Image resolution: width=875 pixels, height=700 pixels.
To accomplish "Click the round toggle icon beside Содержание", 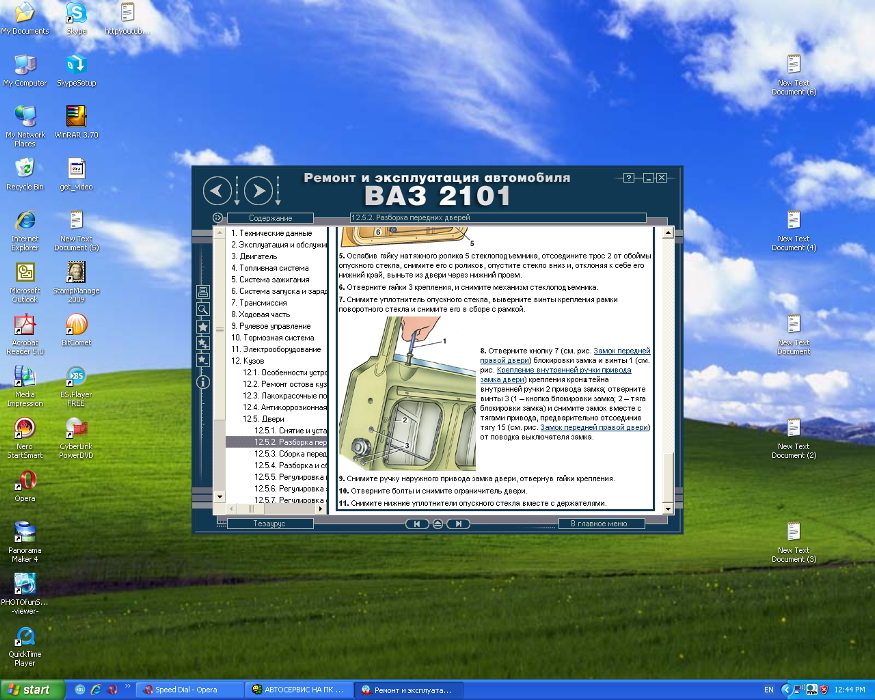I will [218, 218].
